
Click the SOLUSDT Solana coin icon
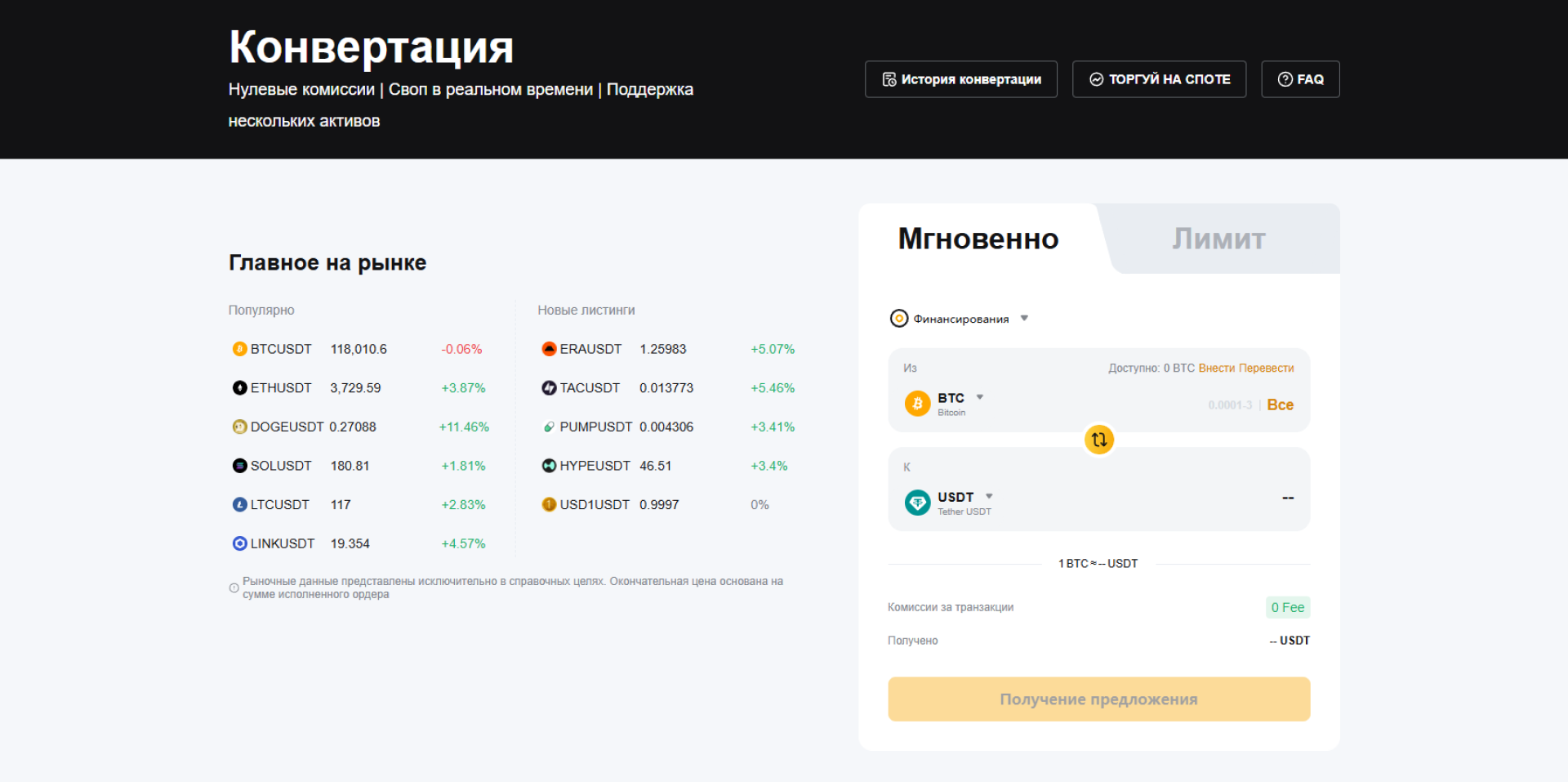[239, 466]
